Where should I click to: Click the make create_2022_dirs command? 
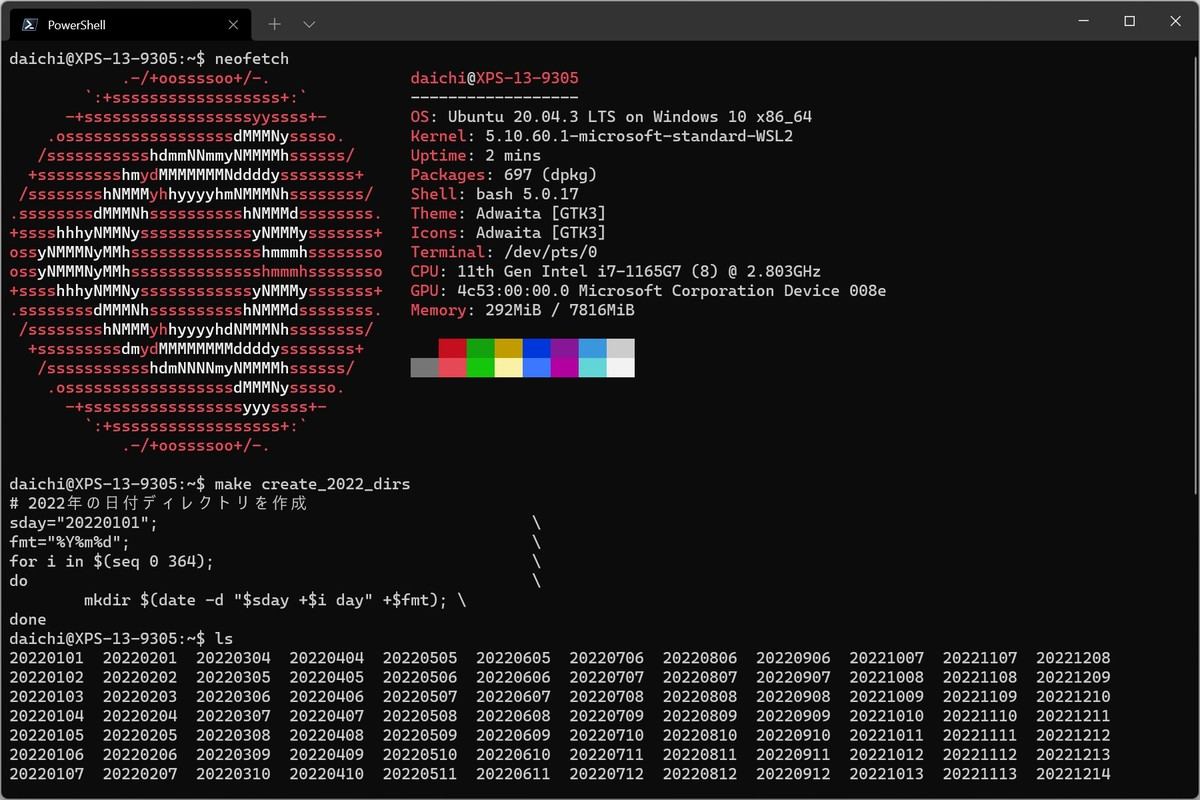pyautogui.click(x=312, y=484)
